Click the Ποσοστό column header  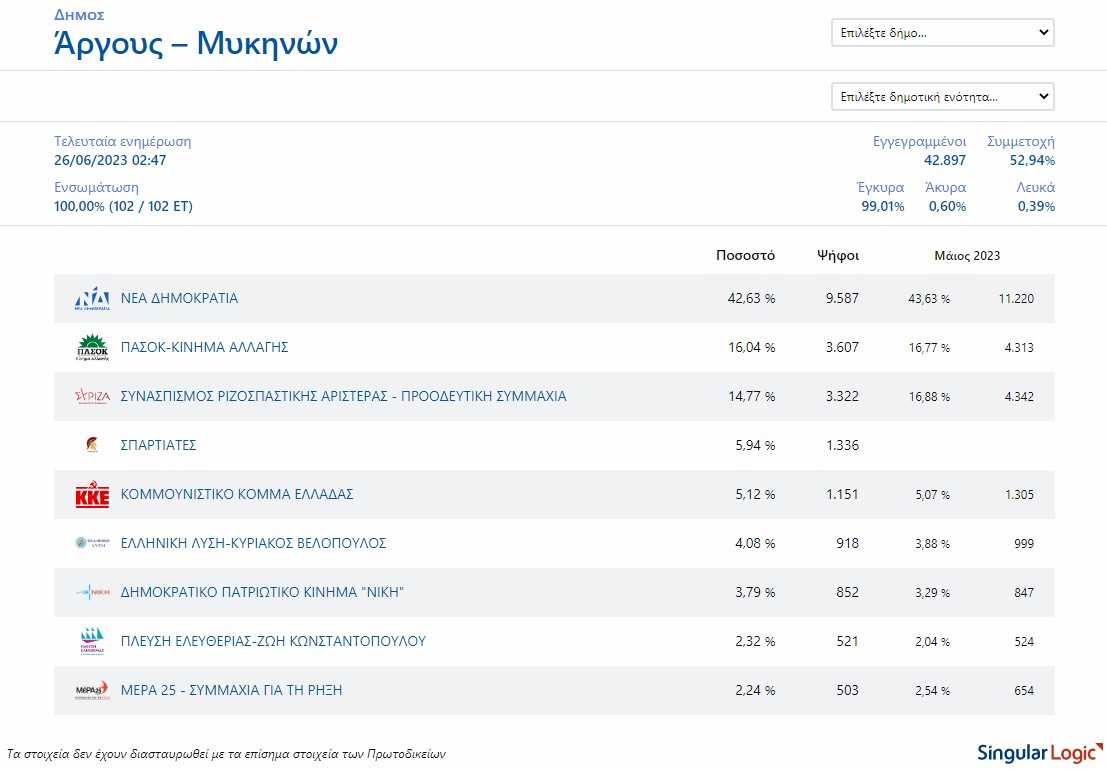tap(745, 255)
